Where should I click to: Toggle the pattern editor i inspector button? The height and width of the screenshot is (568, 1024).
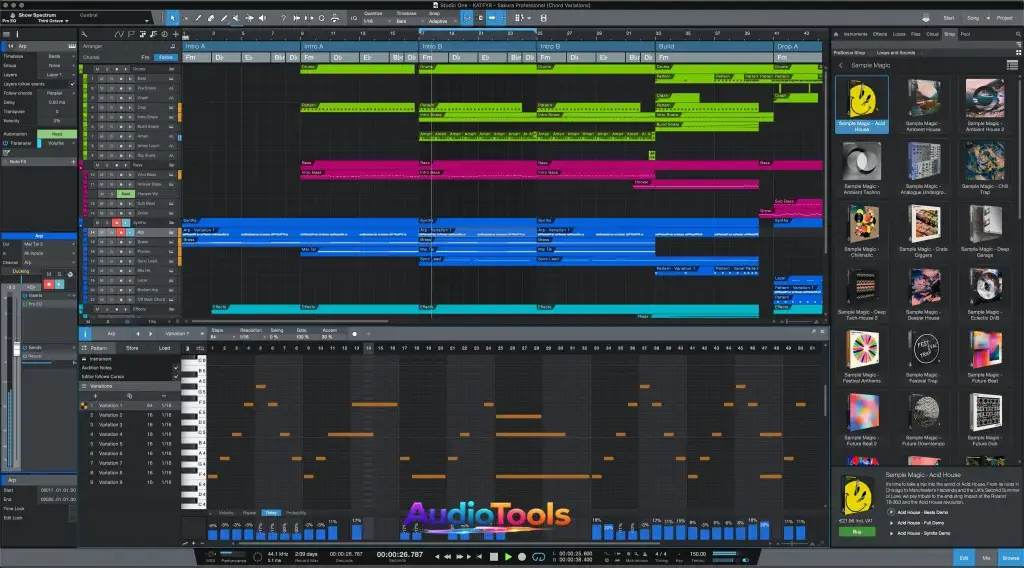tap(85, 334)
